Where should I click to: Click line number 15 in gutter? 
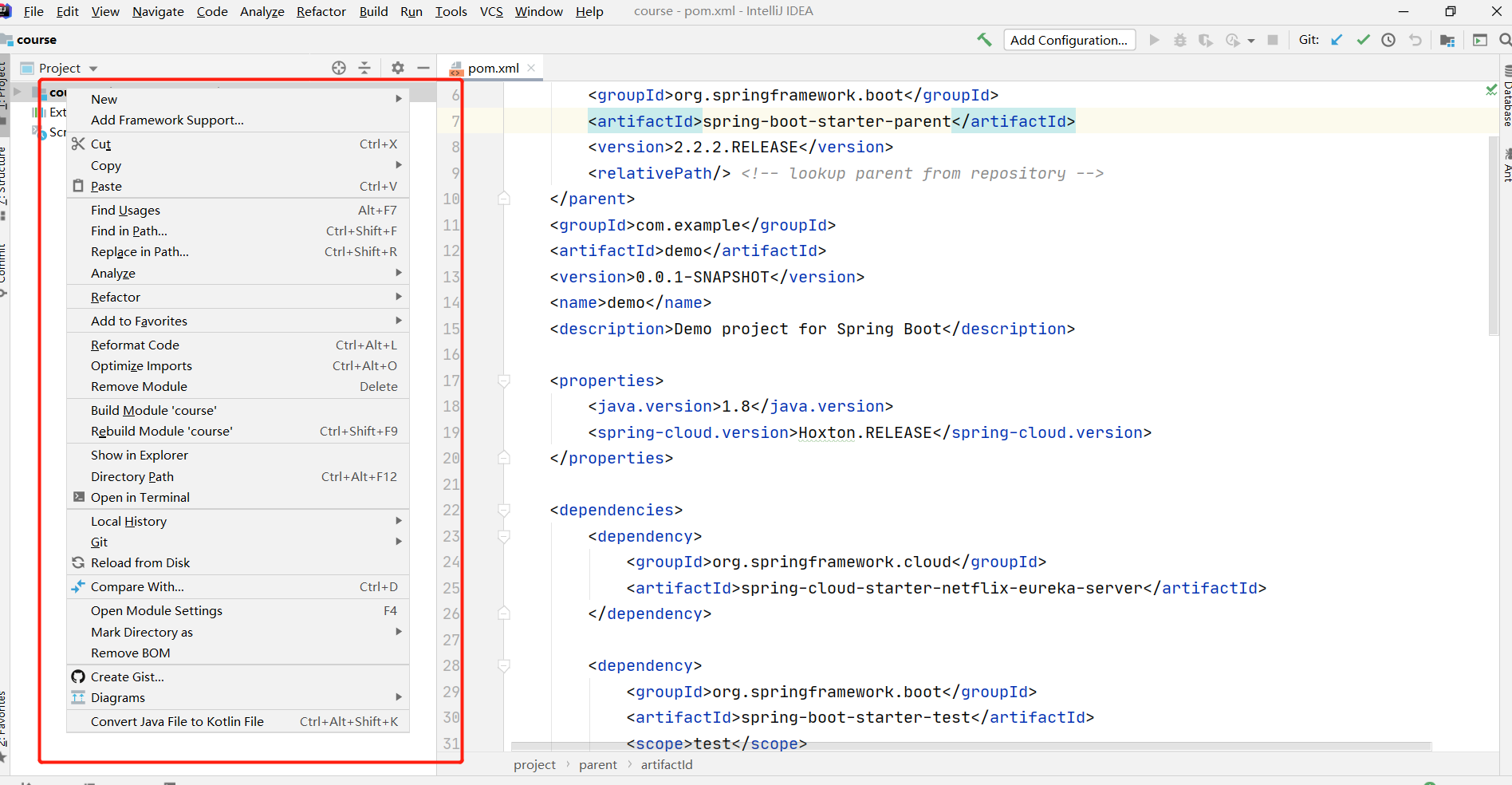pyautogui.click(x=451, y=329)
